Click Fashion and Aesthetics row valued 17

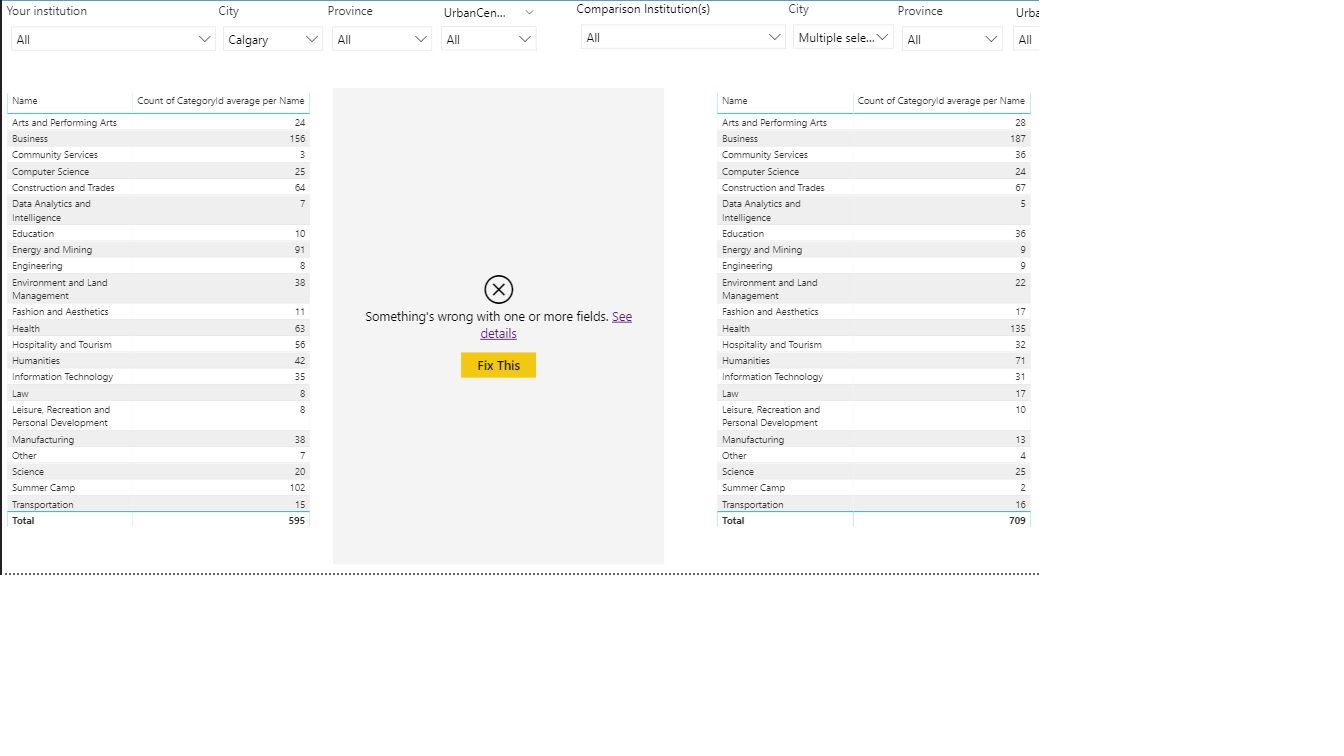[873, 312]
